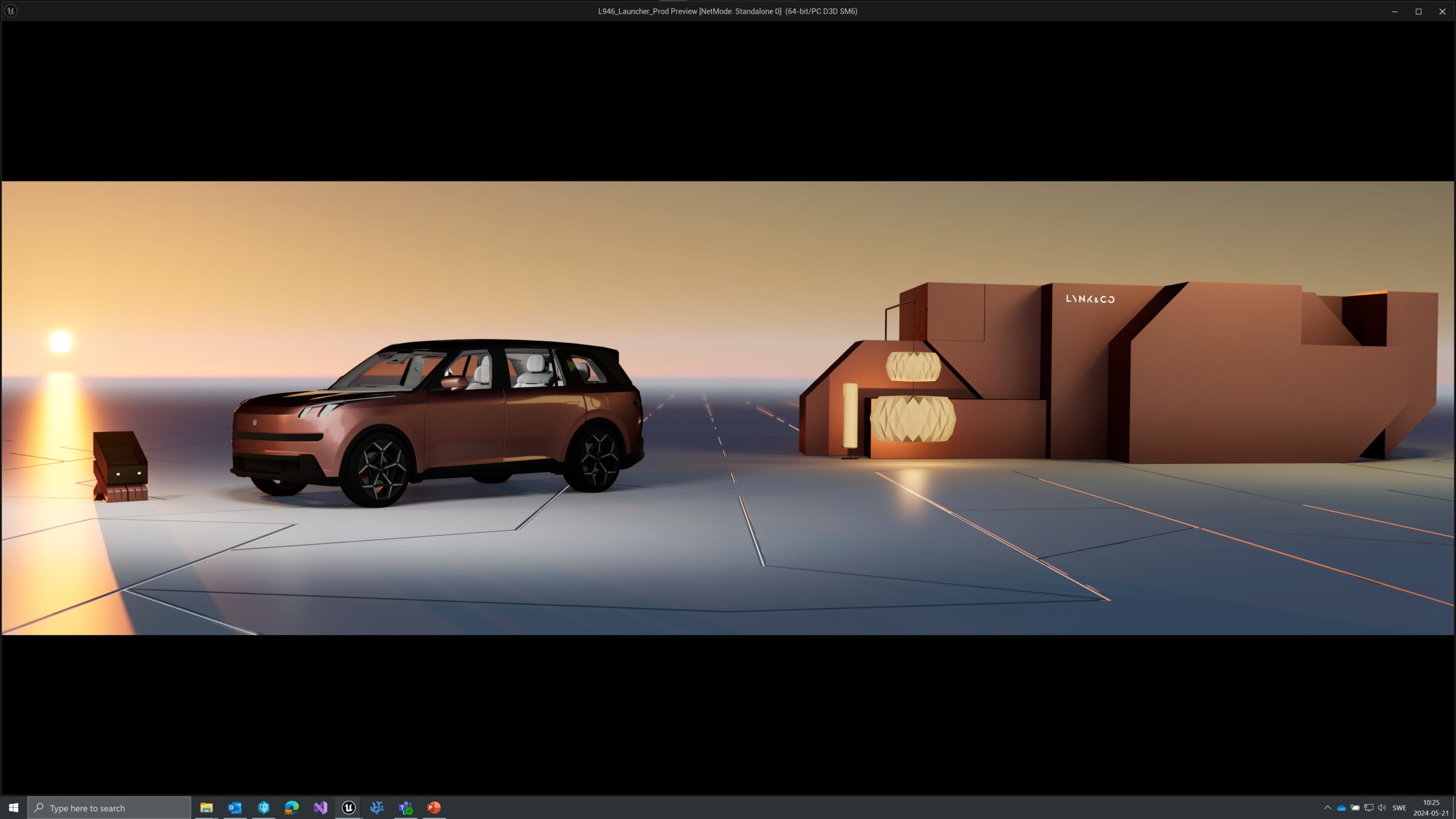Open the network connection tray icon
Viewport: 1456px width, 819px height.
(x=1369, y=807)
